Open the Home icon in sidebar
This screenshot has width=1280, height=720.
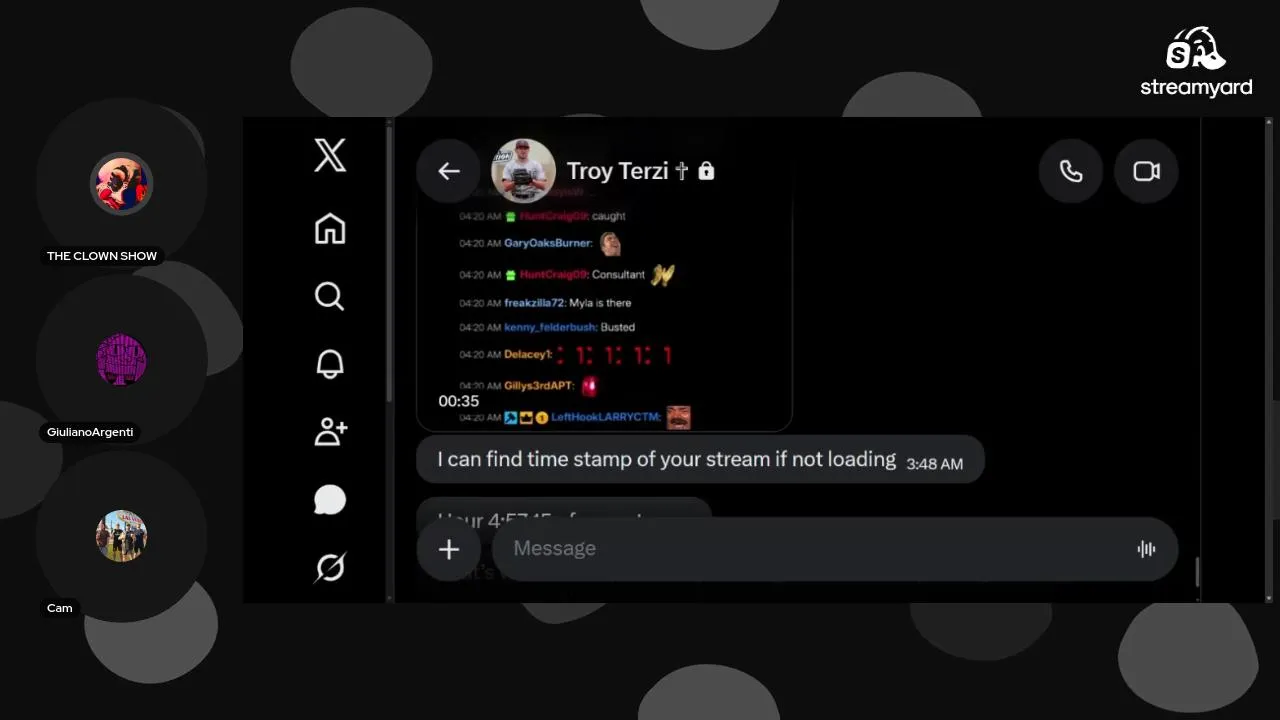click(330, 229)
